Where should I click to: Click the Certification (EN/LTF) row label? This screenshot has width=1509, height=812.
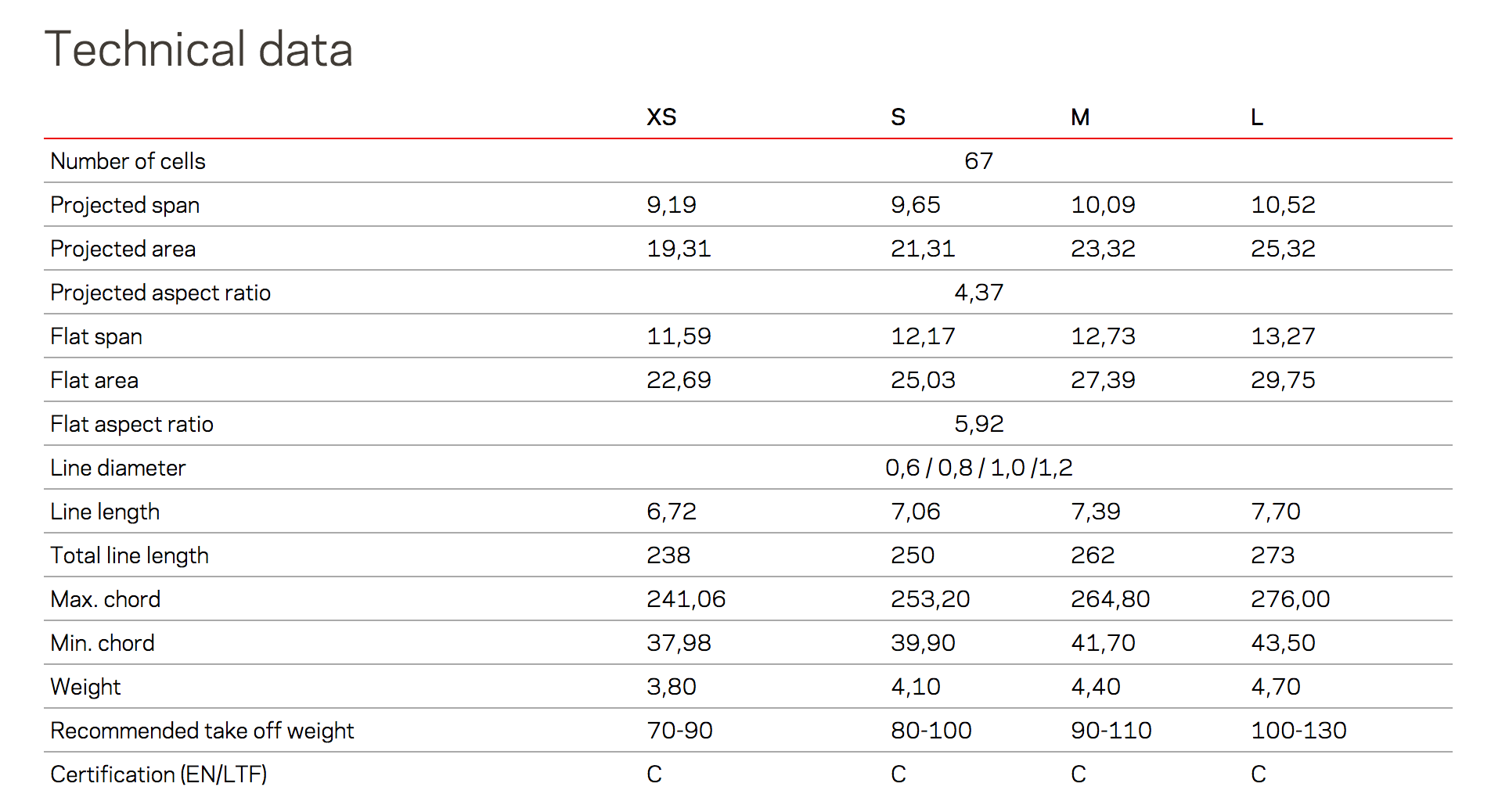[159, 774]
